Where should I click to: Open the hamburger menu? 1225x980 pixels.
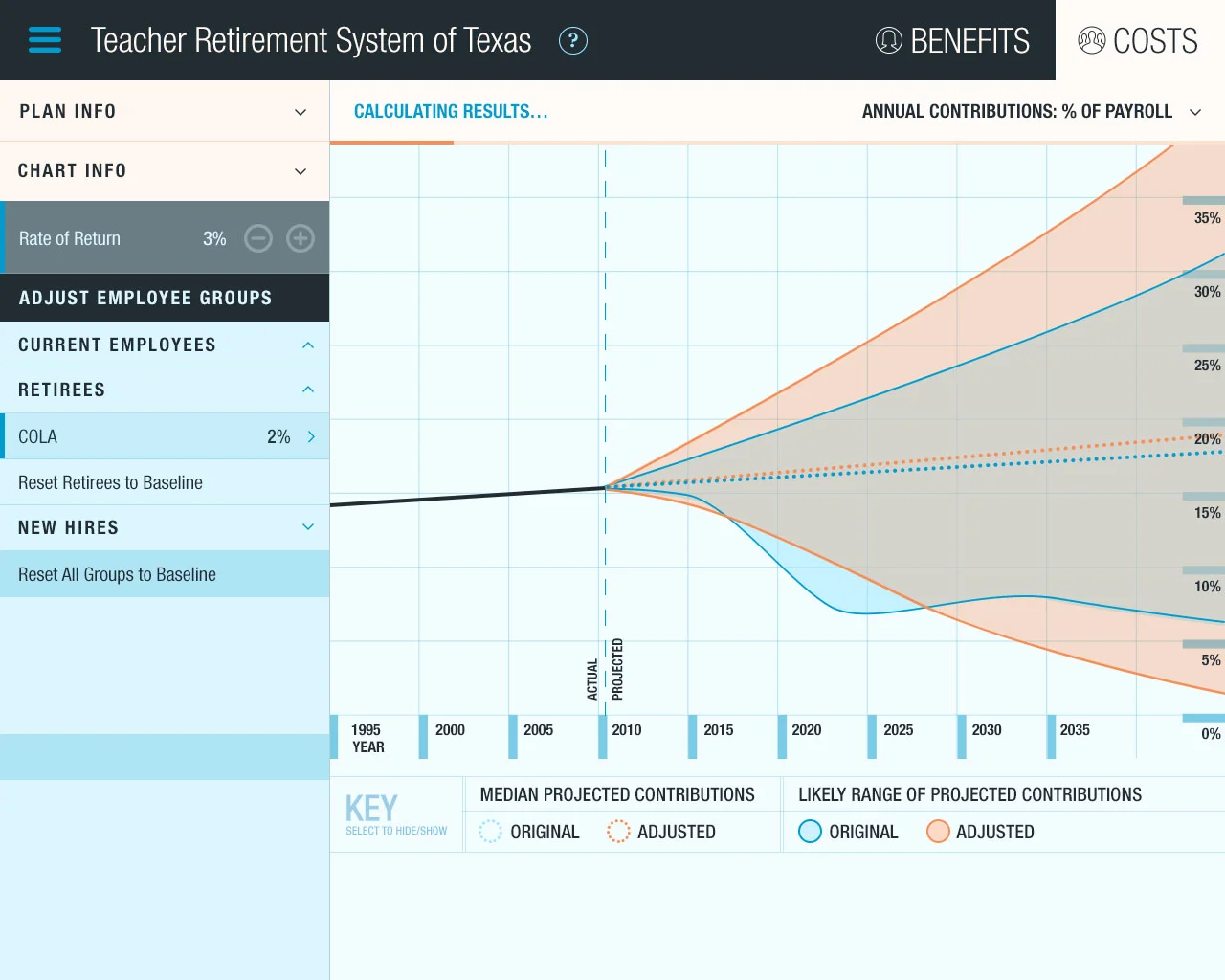tap(45, 40)
